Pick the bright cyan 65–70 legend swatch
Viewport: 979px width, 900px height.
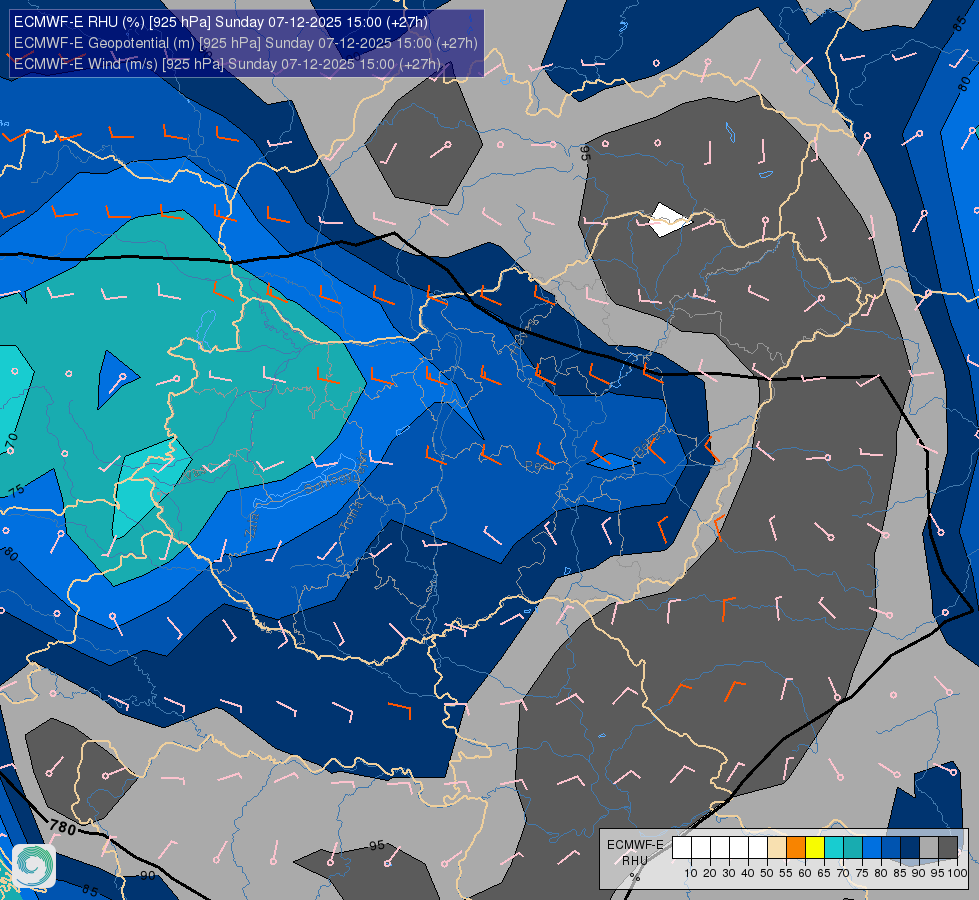tap(834, 848)
